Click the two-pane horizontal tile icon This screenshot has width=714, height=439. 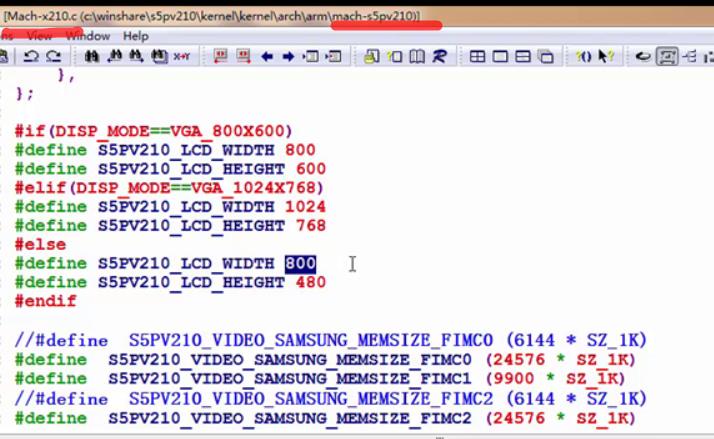tap(523, 56)
